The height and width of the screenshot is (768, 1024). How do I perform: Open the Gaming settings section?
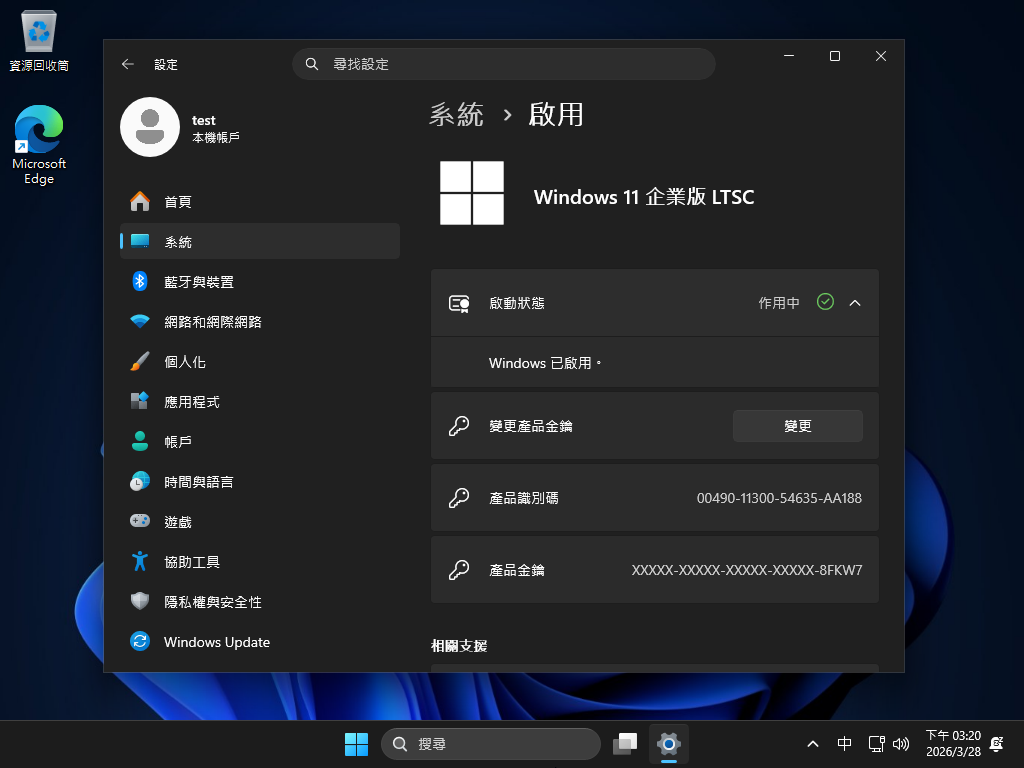[178, 522]
